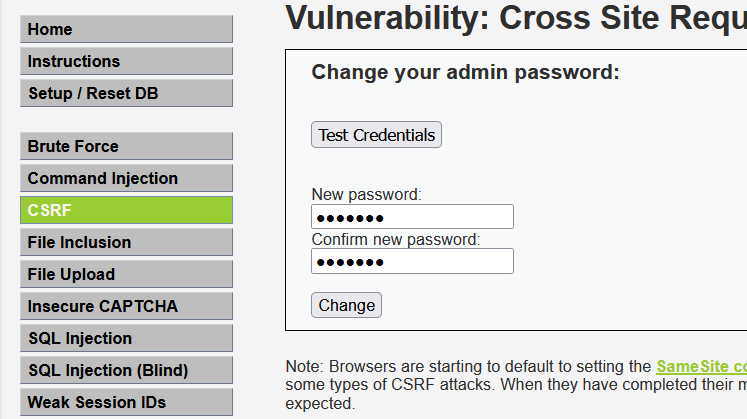Go to the Instructions page
Screen dimensions: 747x419
point(126,62)
